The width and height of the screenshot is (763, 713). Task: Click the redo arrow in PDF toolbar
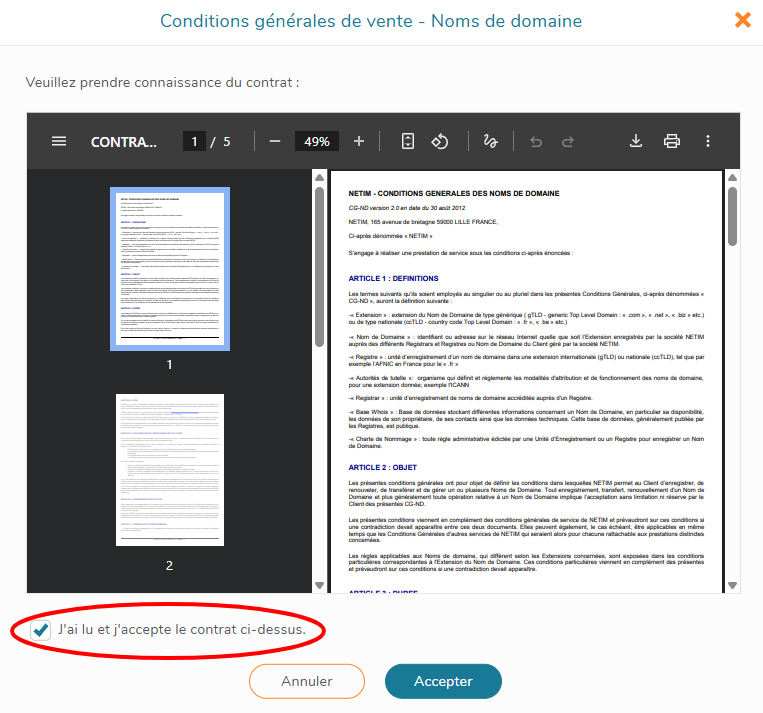(568, 141)
